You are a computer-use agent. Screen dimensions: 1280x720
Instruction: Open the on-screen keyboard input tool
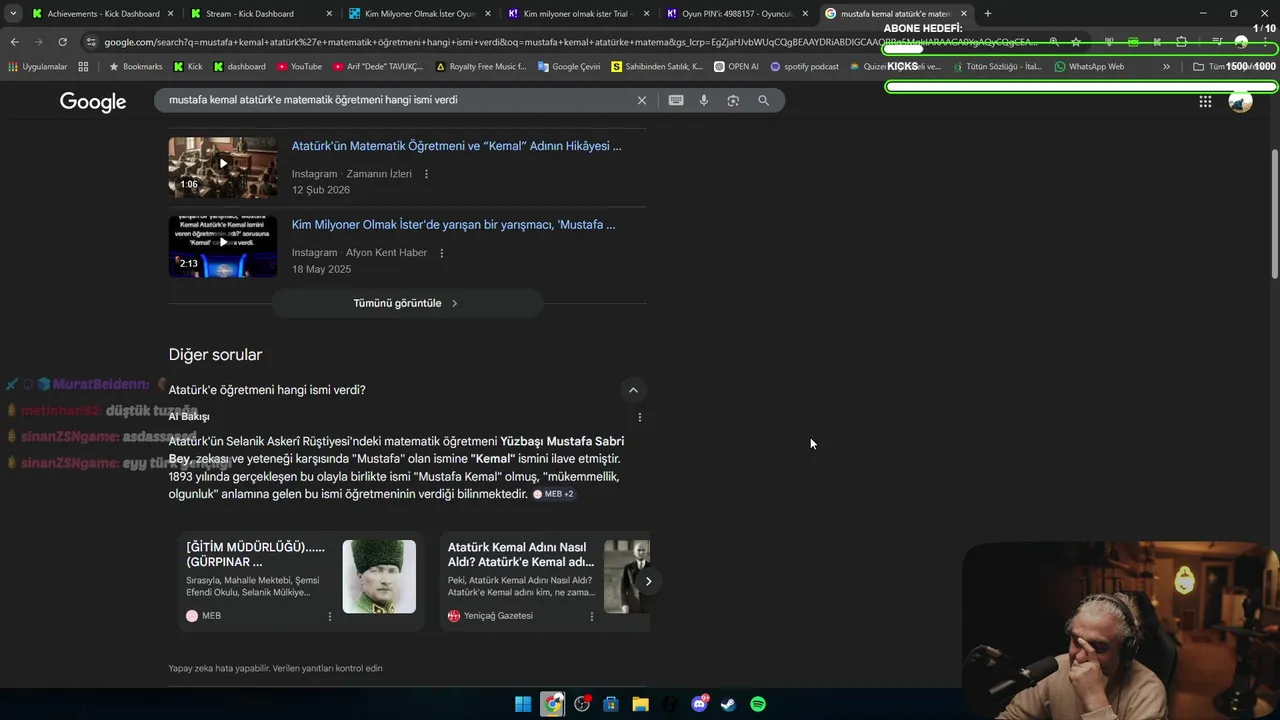[x=676, y=100]
